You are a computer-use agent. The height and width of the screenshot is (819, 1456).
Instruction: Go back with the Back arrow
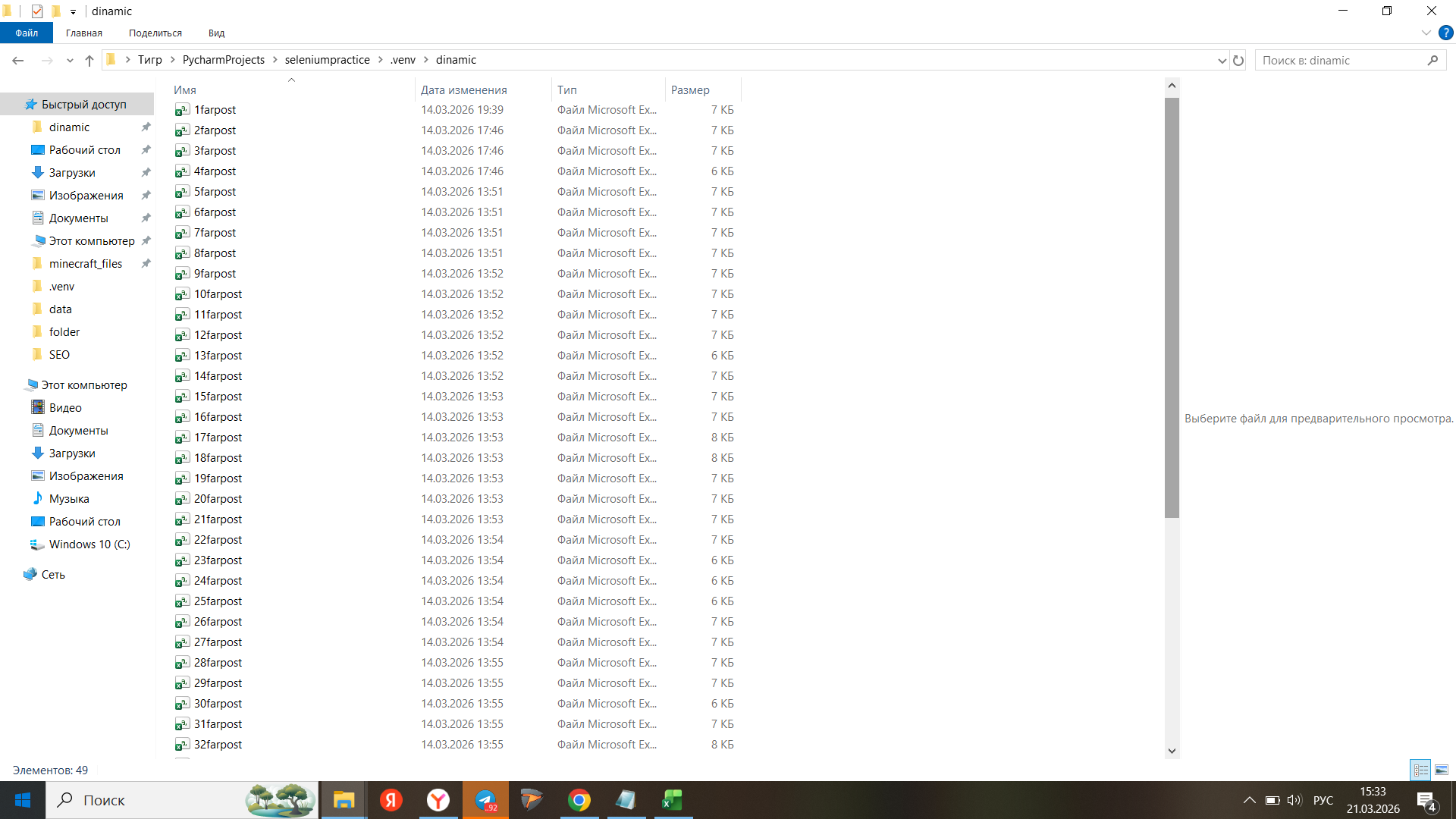click(18, 60)
